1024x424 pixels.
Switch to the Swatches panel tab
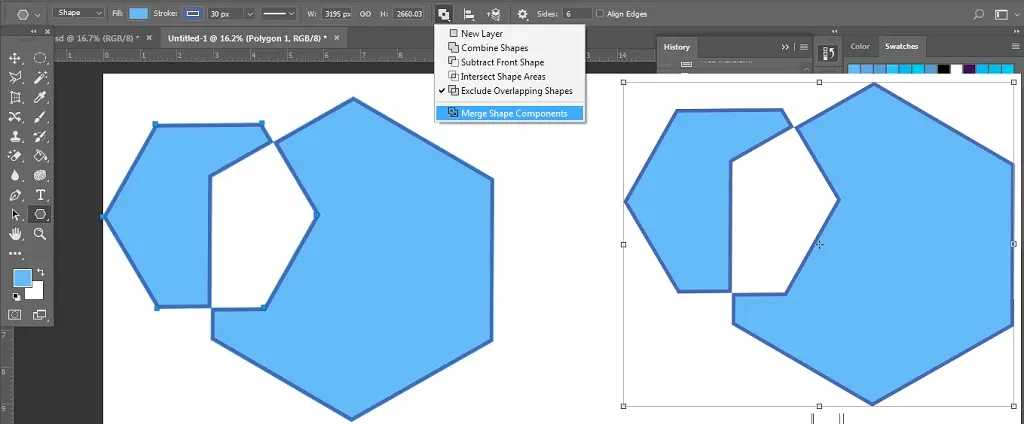pos(901,46)
